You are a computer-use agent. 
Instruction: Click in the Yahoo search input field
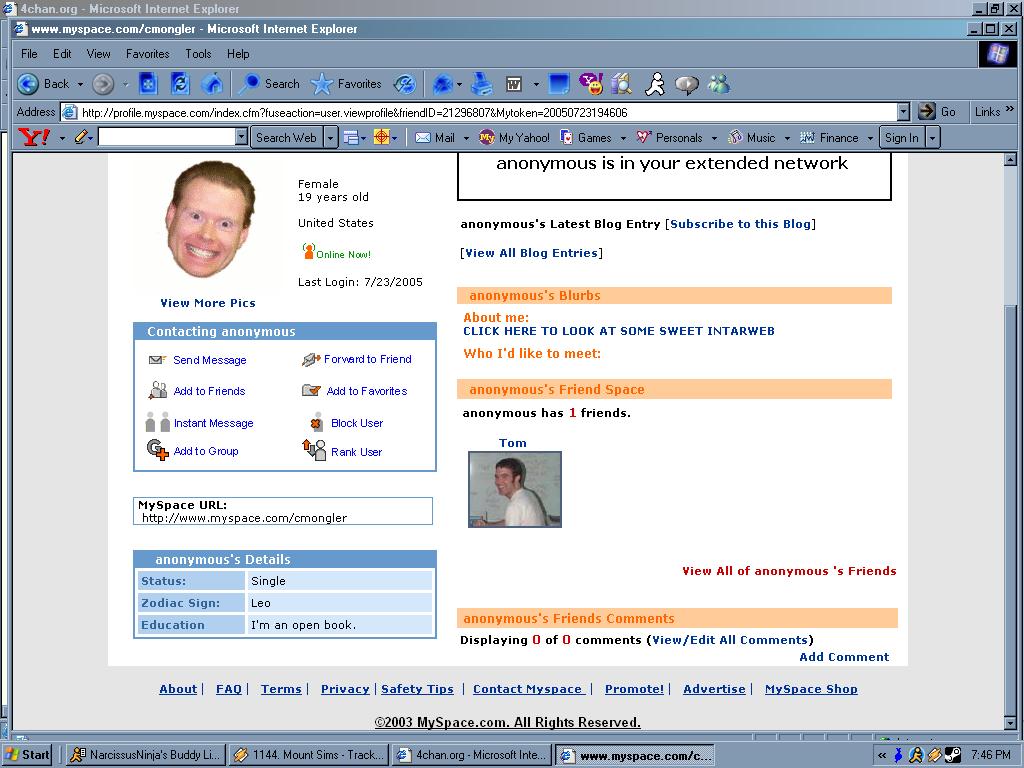click(167, 137)
